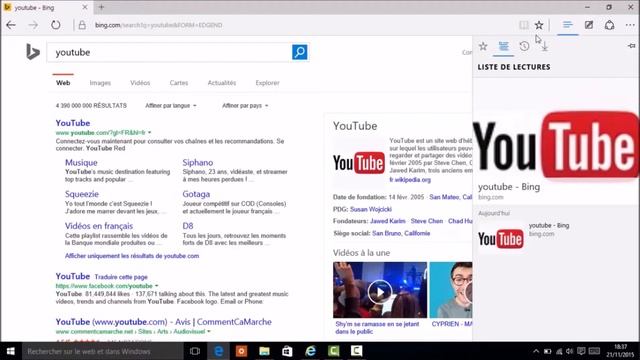Click in the Bing search box
Image resolution: width=640 pixels, height=360 pixels.
point(169,52)
